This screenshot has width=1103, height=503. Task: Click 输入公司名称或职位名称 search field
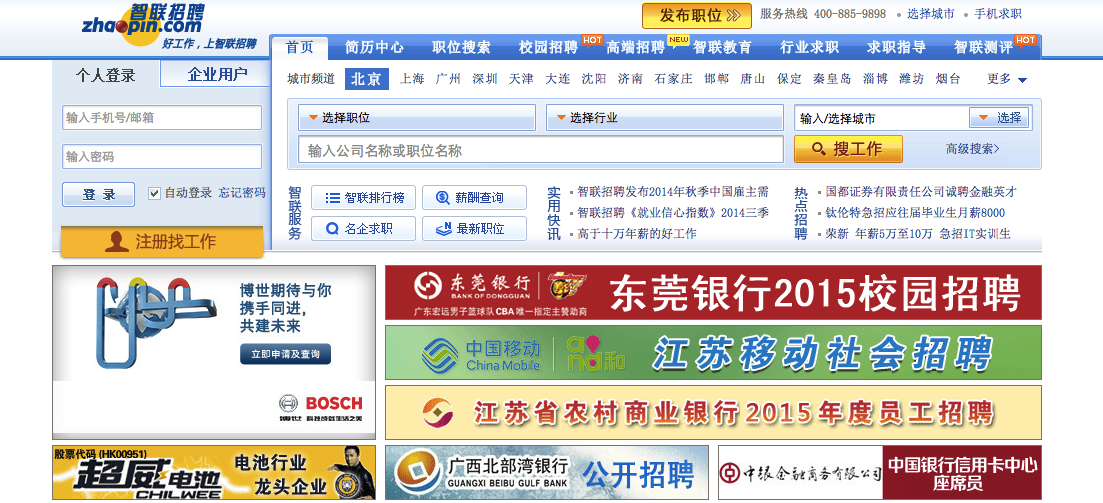(x=541, y=150)
